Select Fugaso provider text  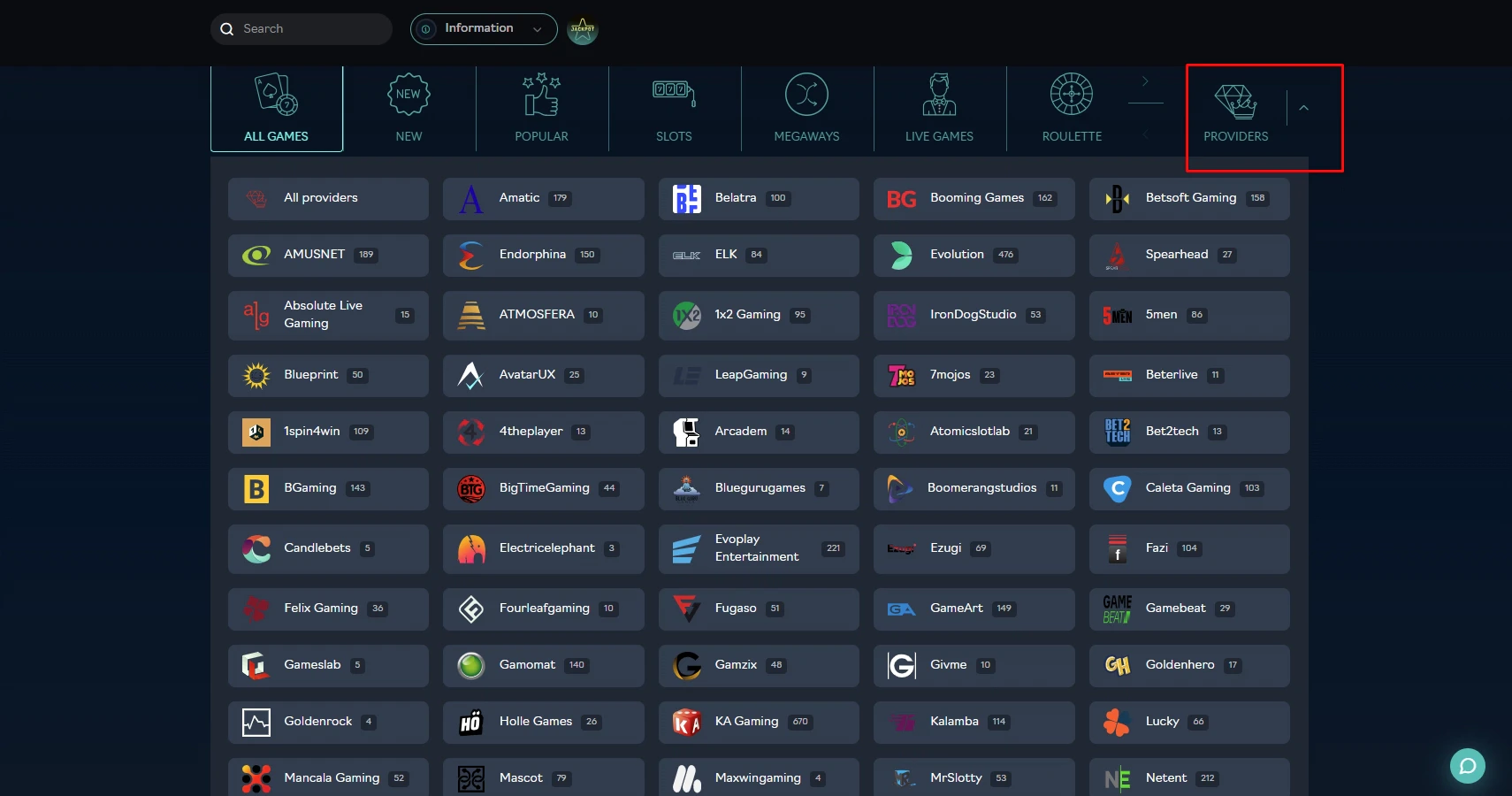point(736,608)
